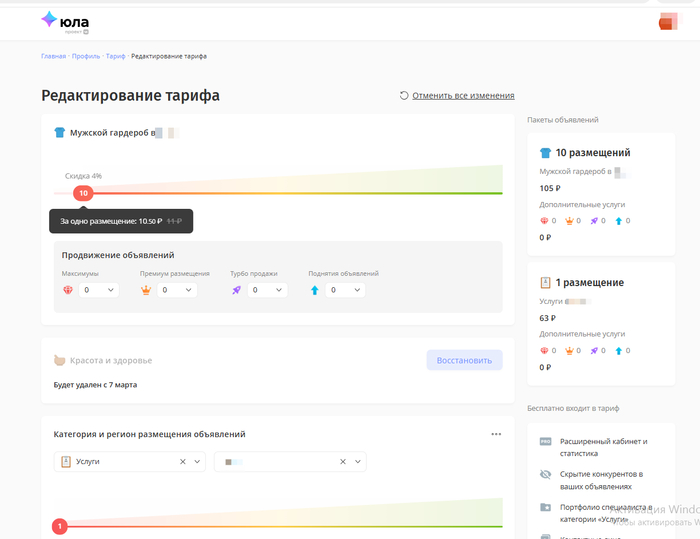Click the services icon inside Услуги dropdown

66,461
